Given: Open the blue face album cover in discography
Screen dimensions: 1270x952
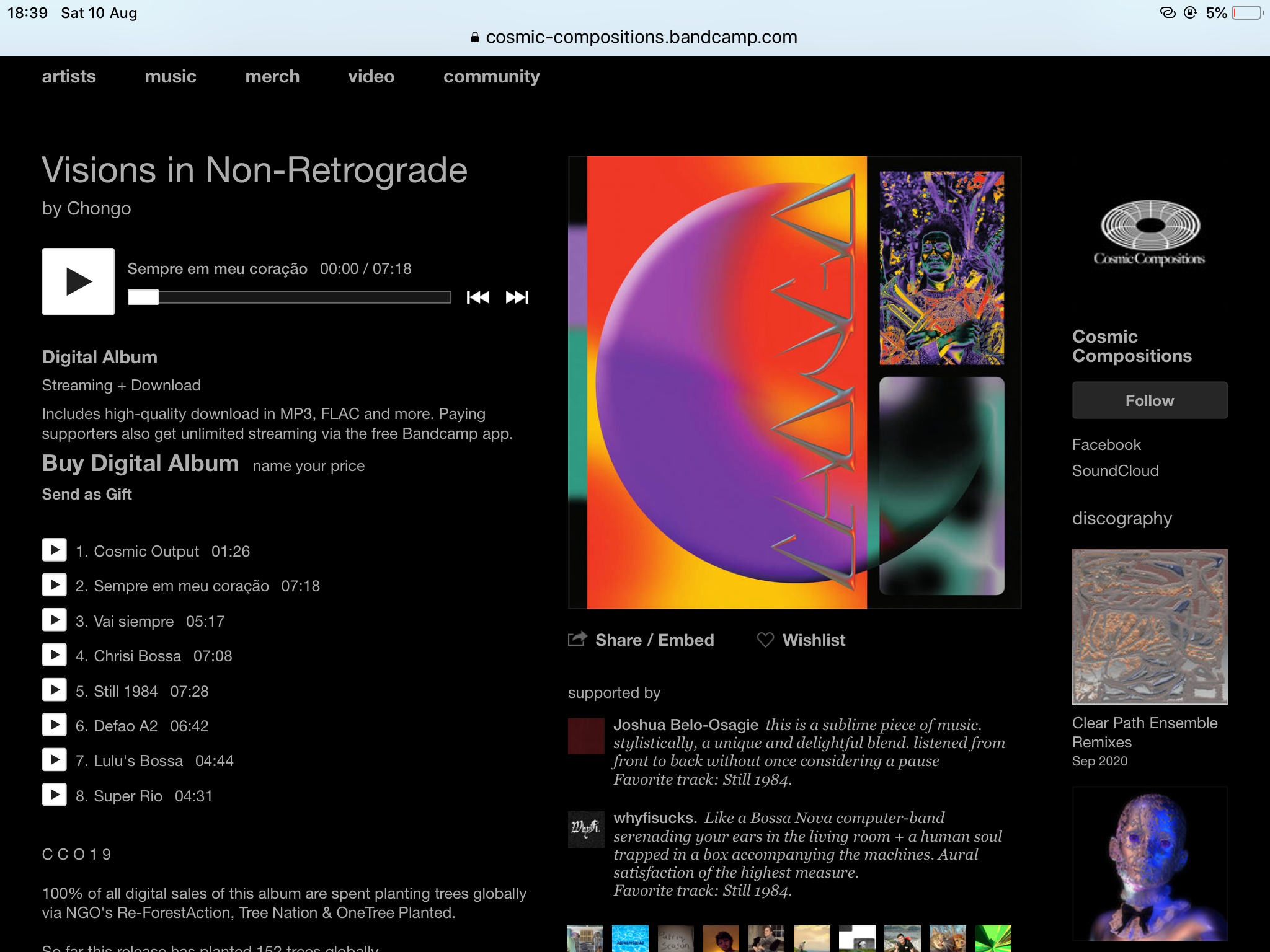Looking at the screenshot, I should coord(1150,865).
